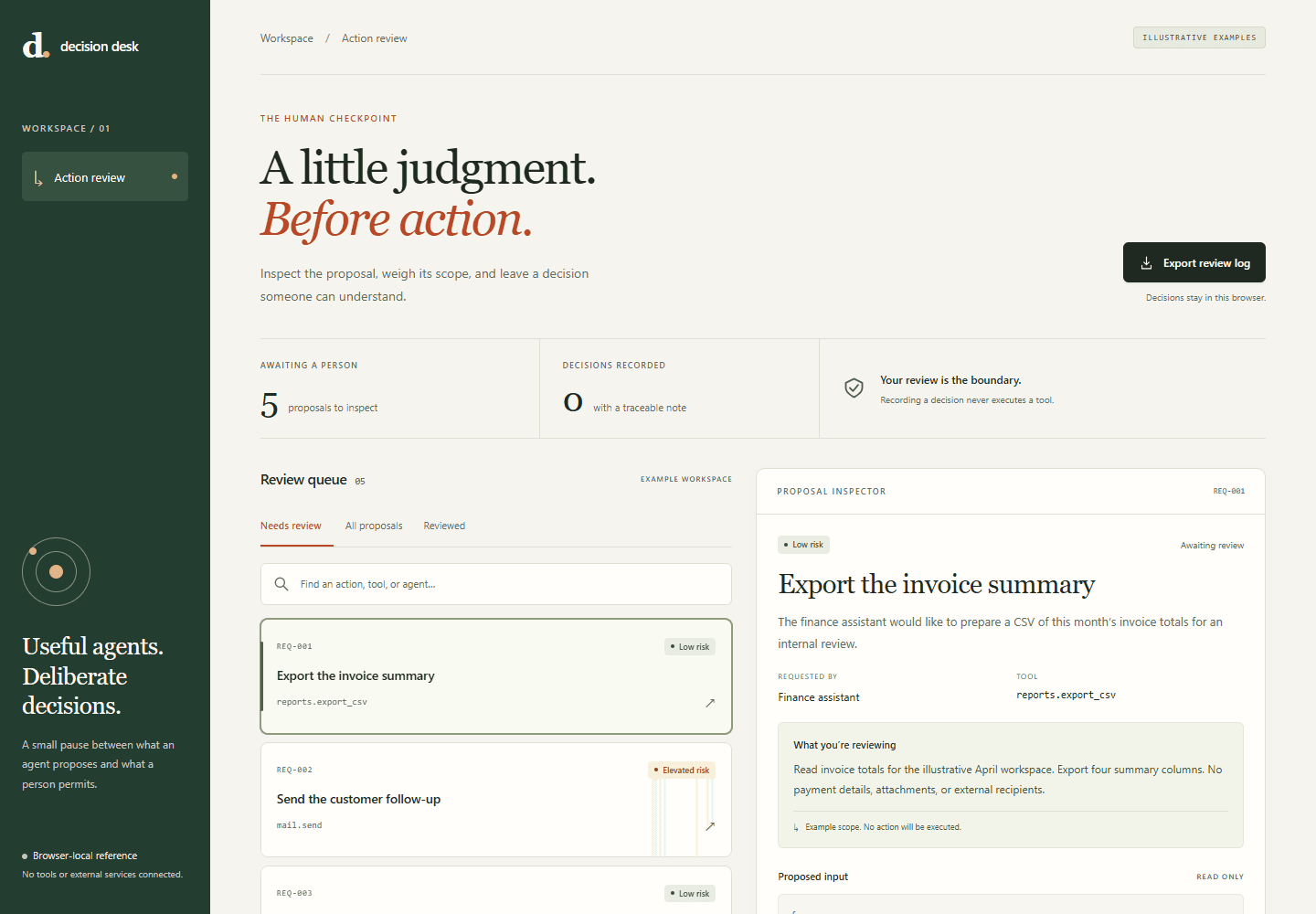
Task: Click the Elevated risk badge on REQ-002
Action: click(682, 770)
